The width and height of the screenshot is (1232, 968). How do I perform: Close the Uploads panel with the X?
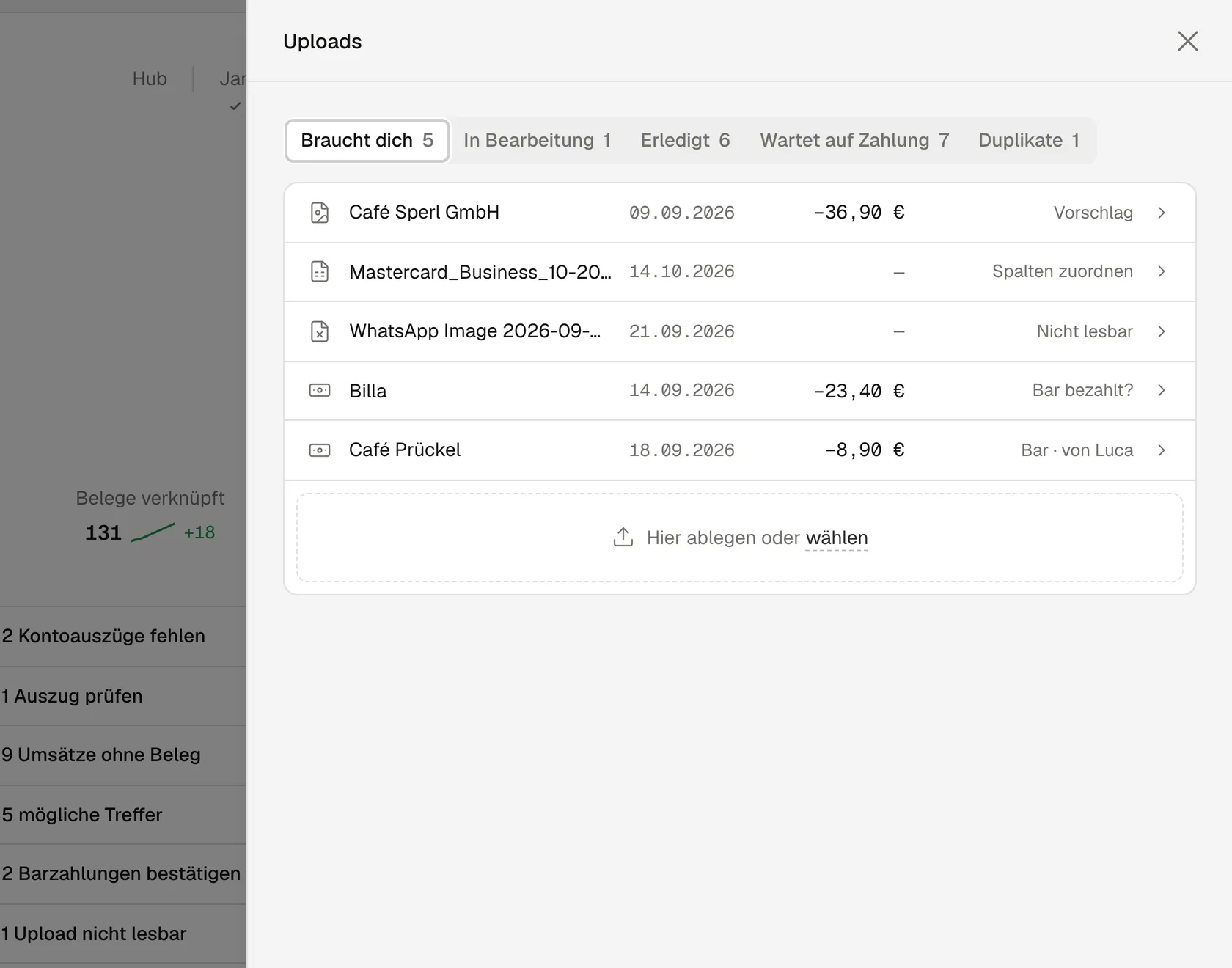click(x=1188, y=41)
